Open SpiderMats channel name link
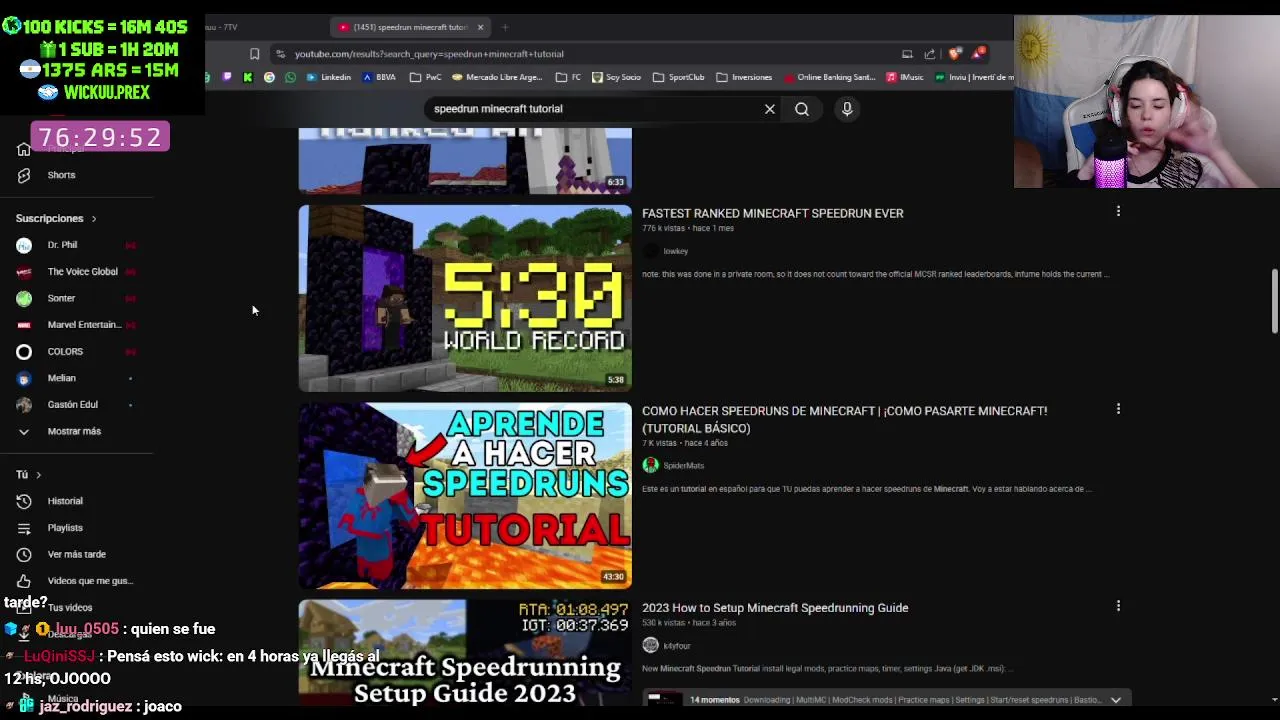 tap(683, 465)
